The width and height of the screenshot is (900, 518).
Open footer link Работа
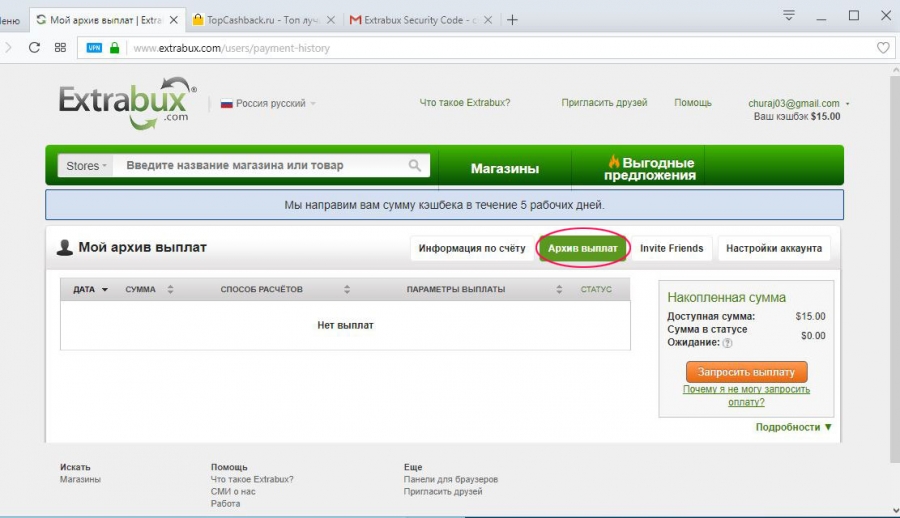point(225,504)
